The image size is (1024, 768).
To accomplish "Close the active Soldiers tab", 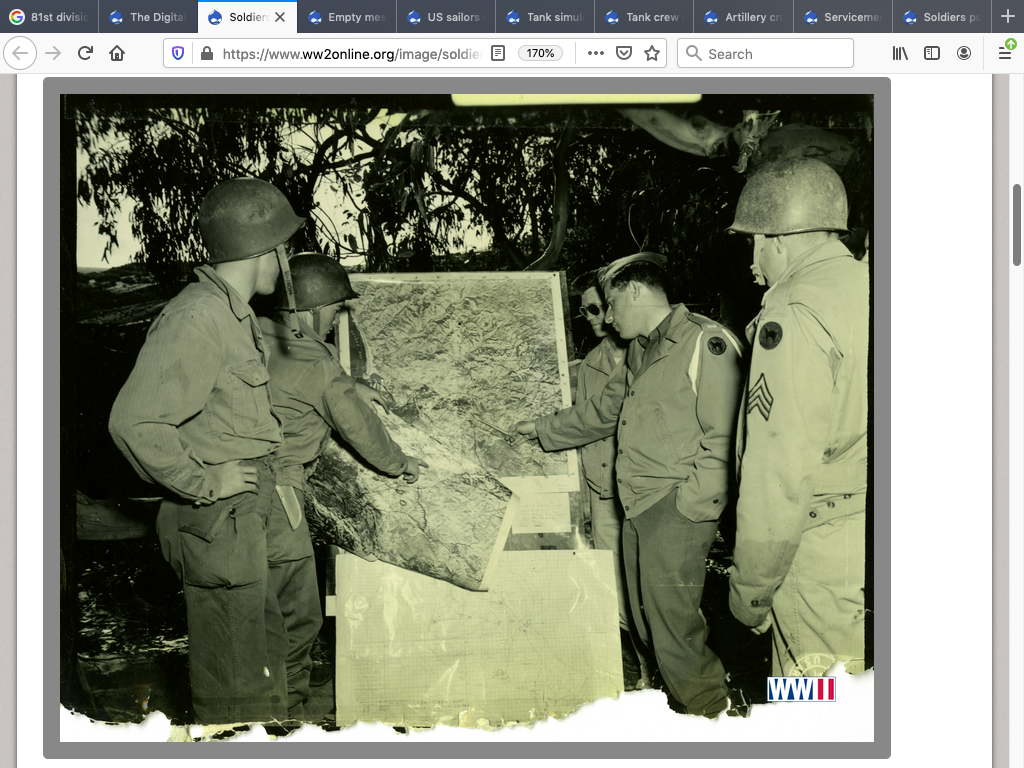I will point(280,17).
